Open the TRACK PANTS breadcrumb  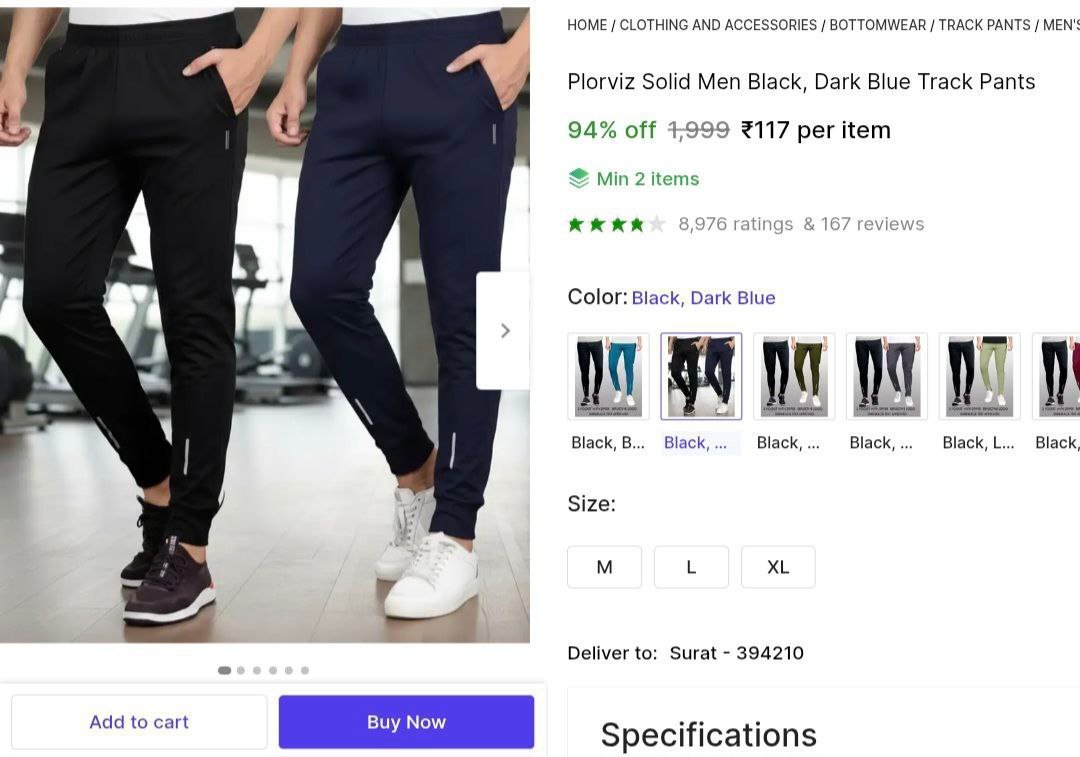coord(985,25)
